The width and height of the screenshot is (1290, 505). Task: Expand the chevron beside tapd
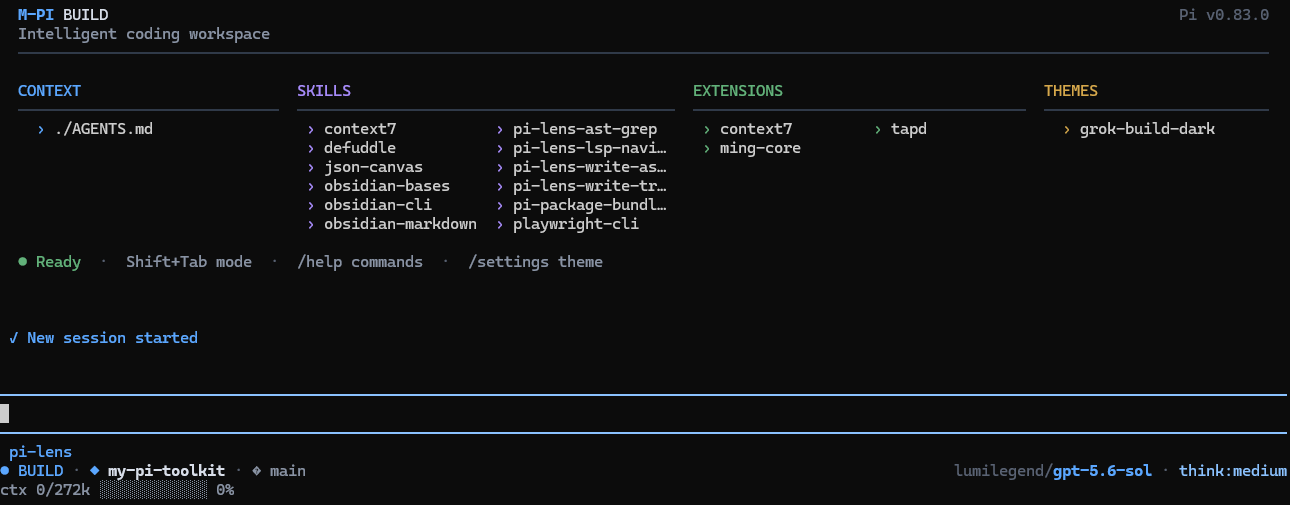878,129
